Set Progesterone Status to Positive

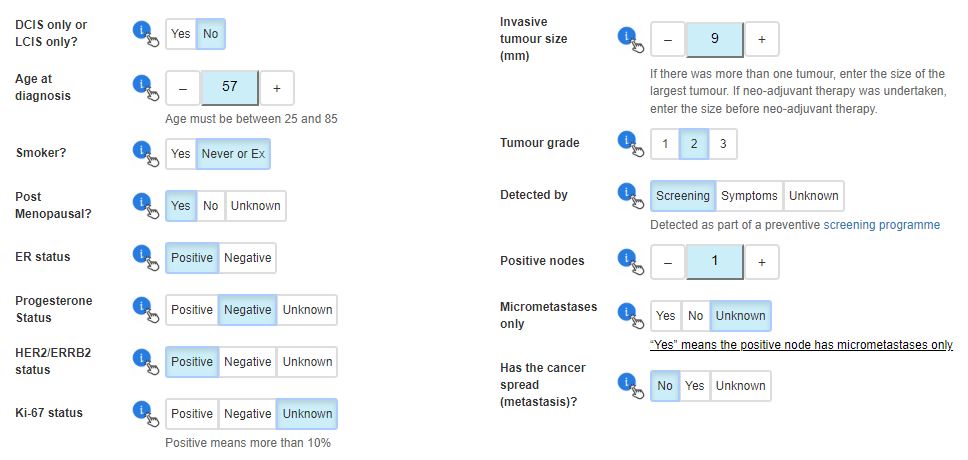192,309
